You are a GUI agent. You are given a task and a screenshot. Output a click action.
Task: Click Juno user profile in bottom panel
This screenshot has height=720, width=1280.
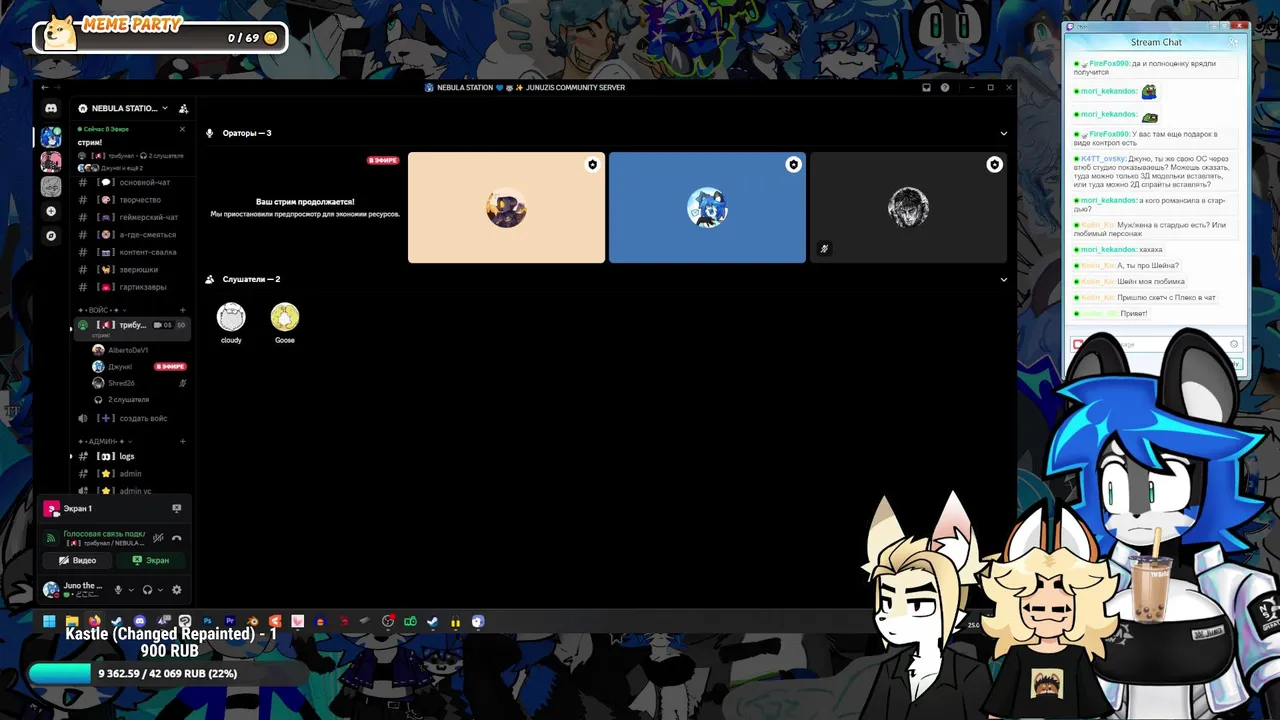coord(76,590)
